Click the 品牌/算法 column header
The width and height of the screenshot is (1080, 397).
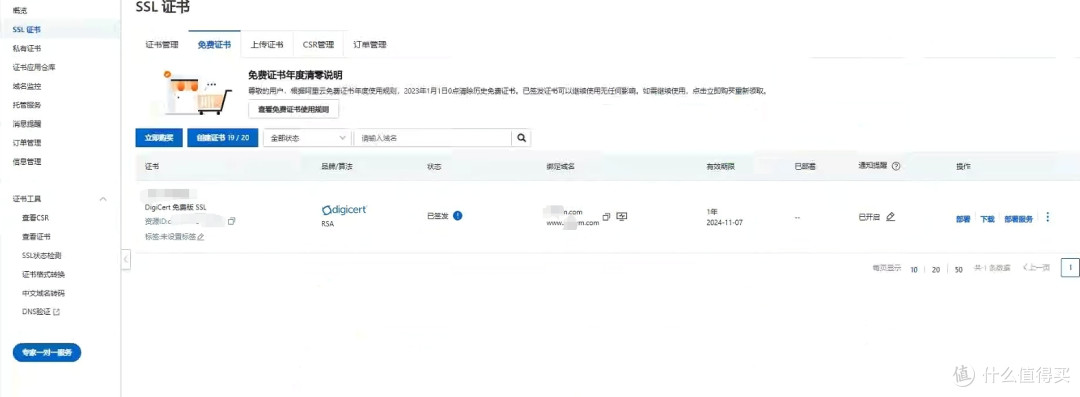tap(336, 167)
